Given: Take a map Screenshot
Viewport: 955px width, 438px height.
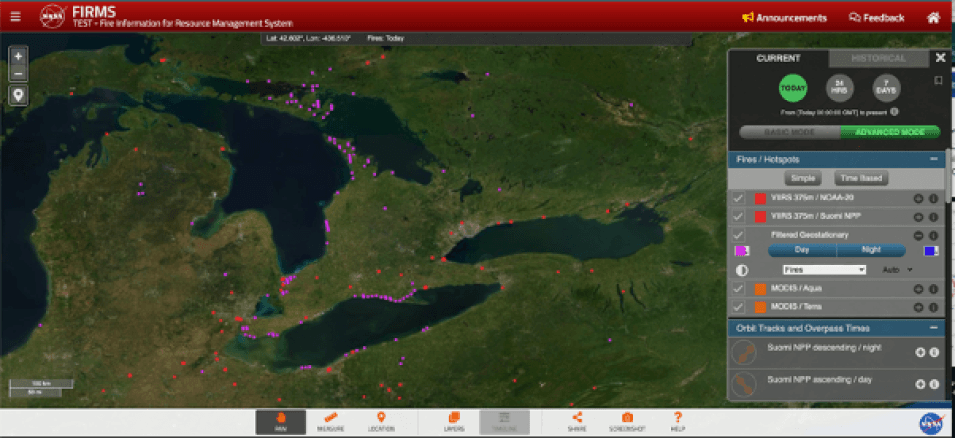Looking at the screenshot, I should click(x=627, y=422).
